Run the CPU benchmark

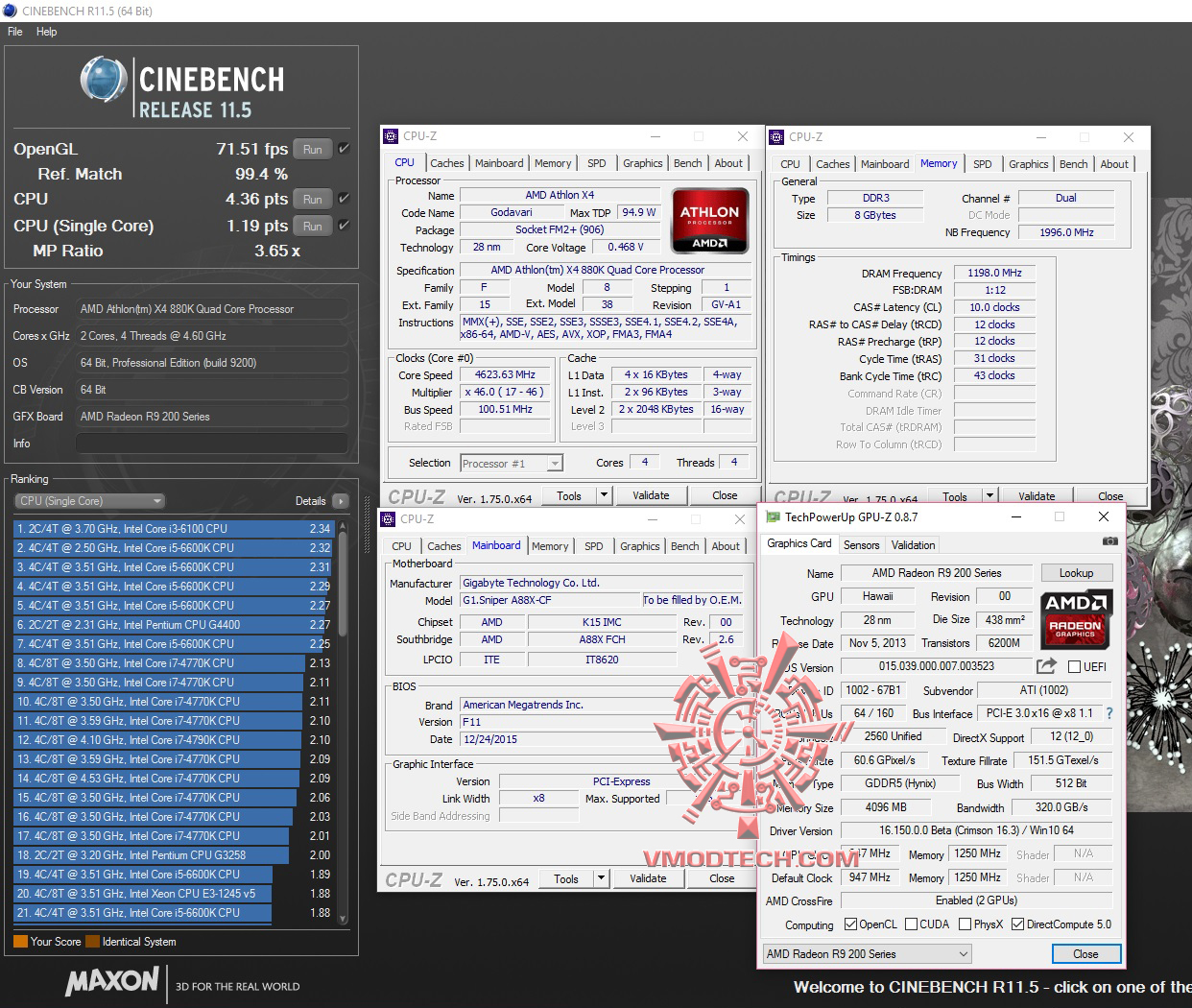coord(313,199)
